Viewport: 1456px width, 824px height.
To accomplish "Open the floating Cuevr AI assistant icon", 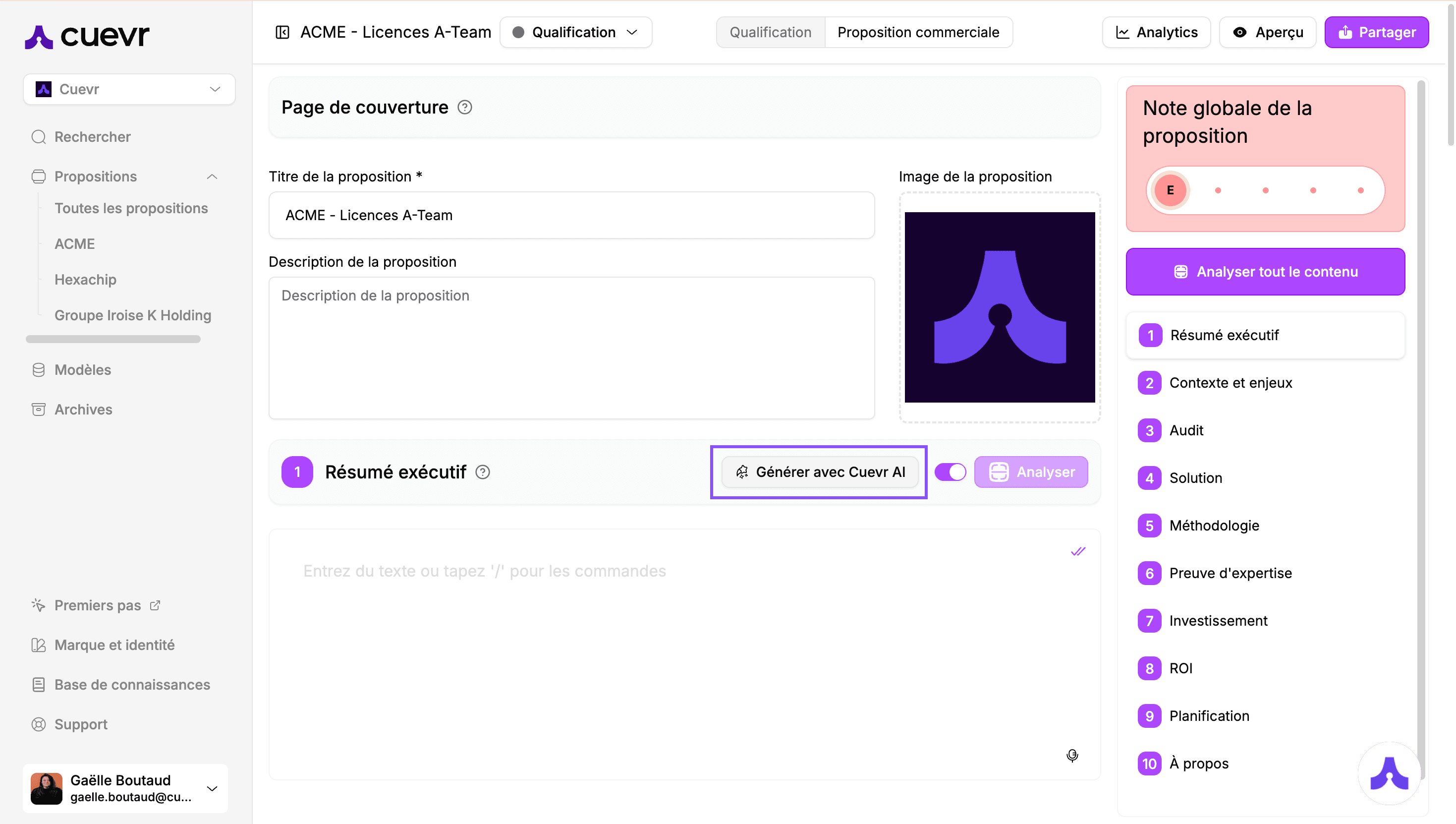I will click(1389, 772).
